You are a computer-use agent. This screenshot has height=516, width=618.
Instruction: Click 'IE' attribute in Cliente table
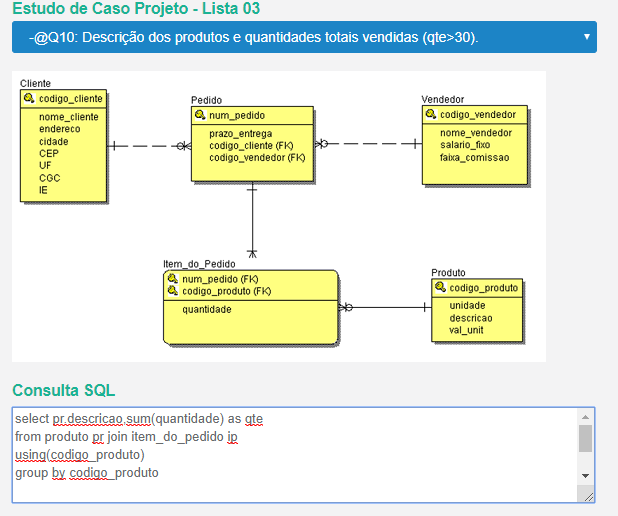pyautogui.click(x=43, y=190)
